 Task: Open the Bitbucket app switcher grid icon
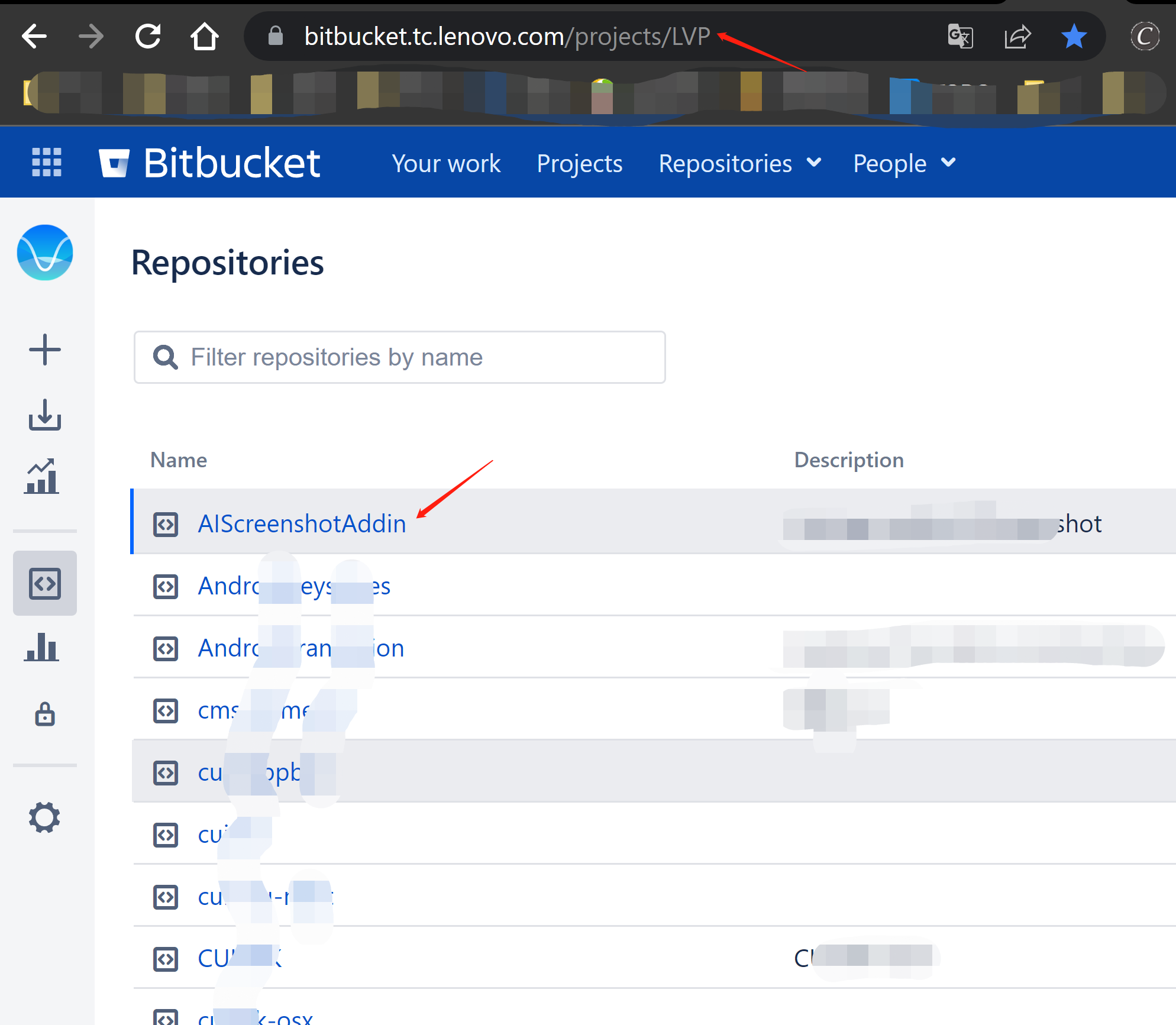46,162
